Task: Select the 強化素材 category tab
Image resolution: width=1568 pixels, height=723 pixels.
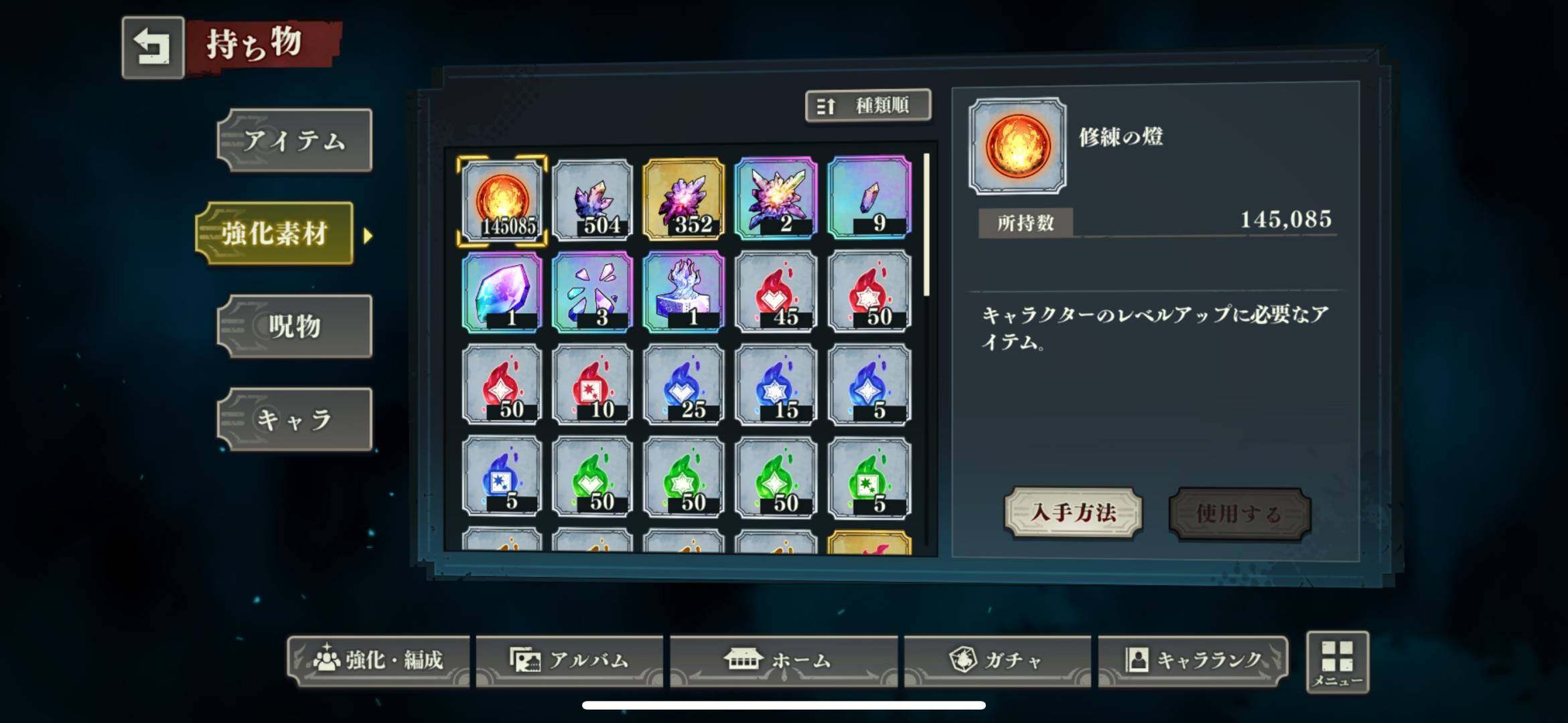Action: coord(275,234)
